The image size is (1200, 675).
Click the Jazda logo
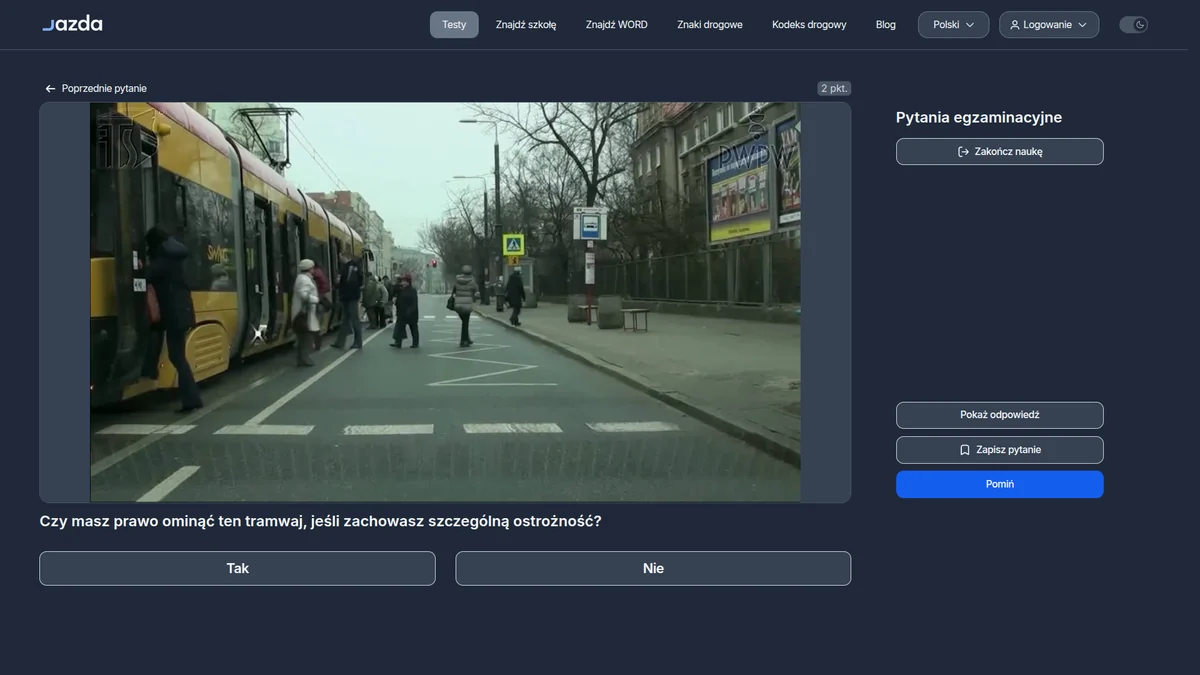tap(72, 24)
